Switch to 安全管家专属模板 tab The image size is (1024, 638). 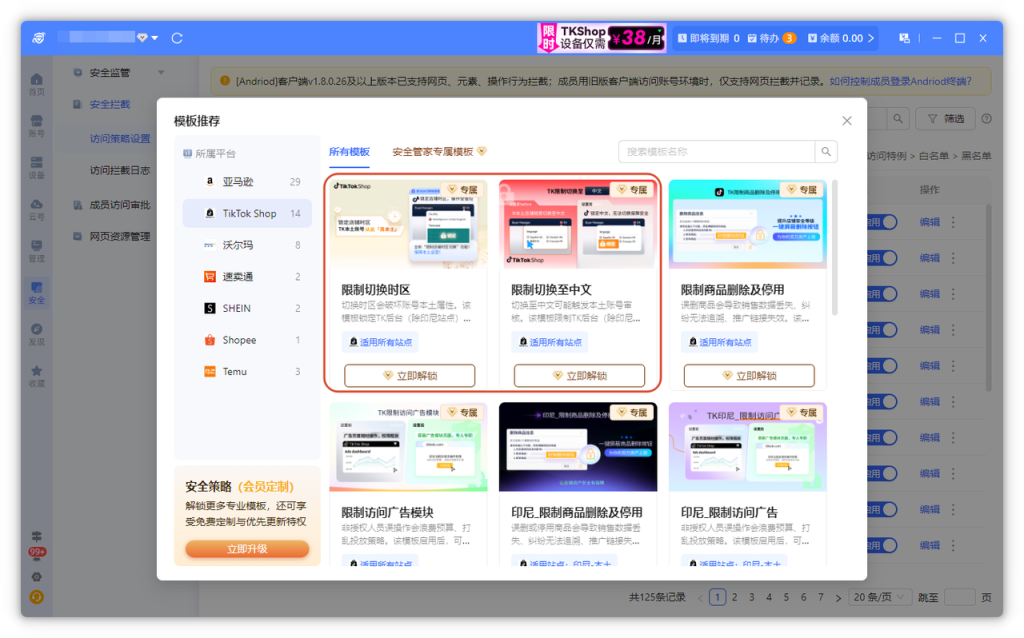pyautogui.click(x=438, y=152)
